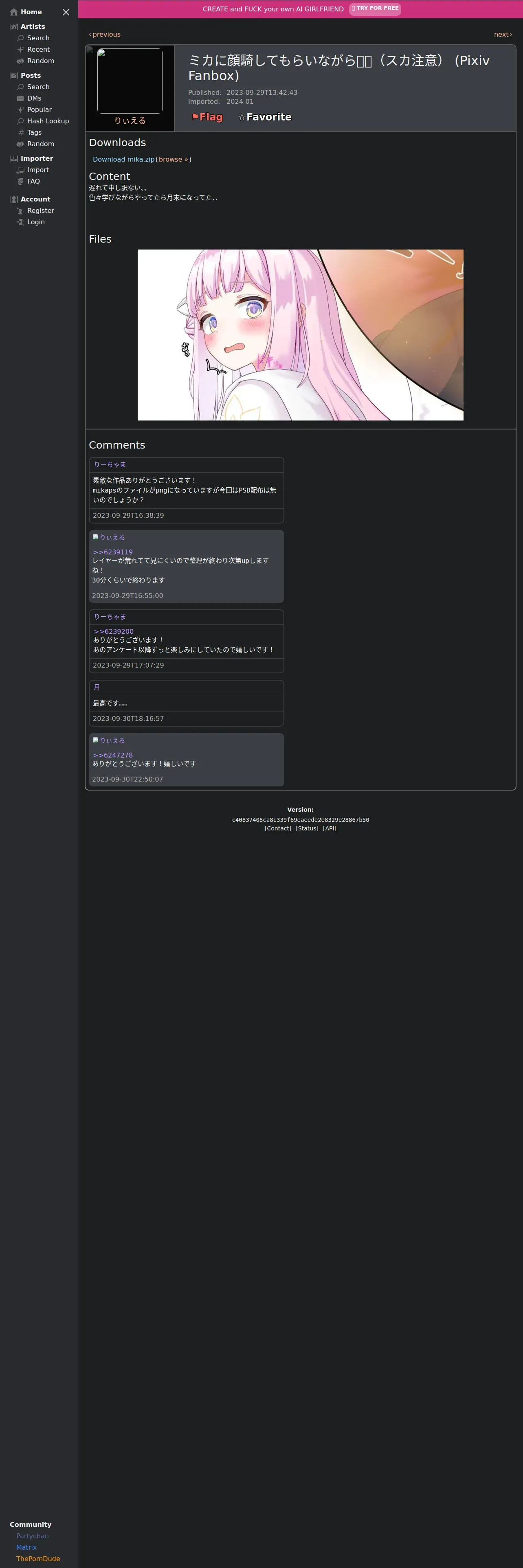Click the comment text 最高です……
Viewport: 523px width, 1568px height.
pyautogui.click(x=110, y=703)
